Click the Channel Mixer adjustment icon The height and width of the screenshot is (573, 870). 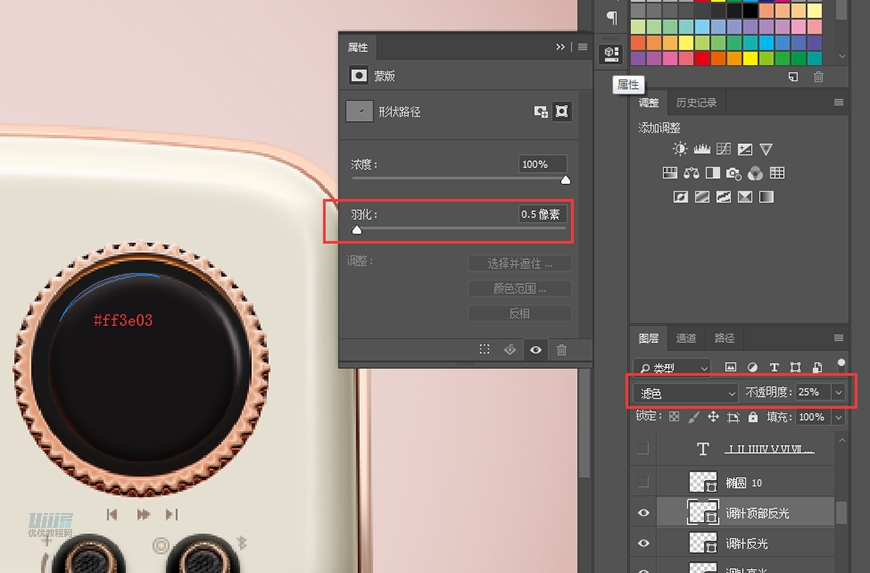tap(755, 173)
